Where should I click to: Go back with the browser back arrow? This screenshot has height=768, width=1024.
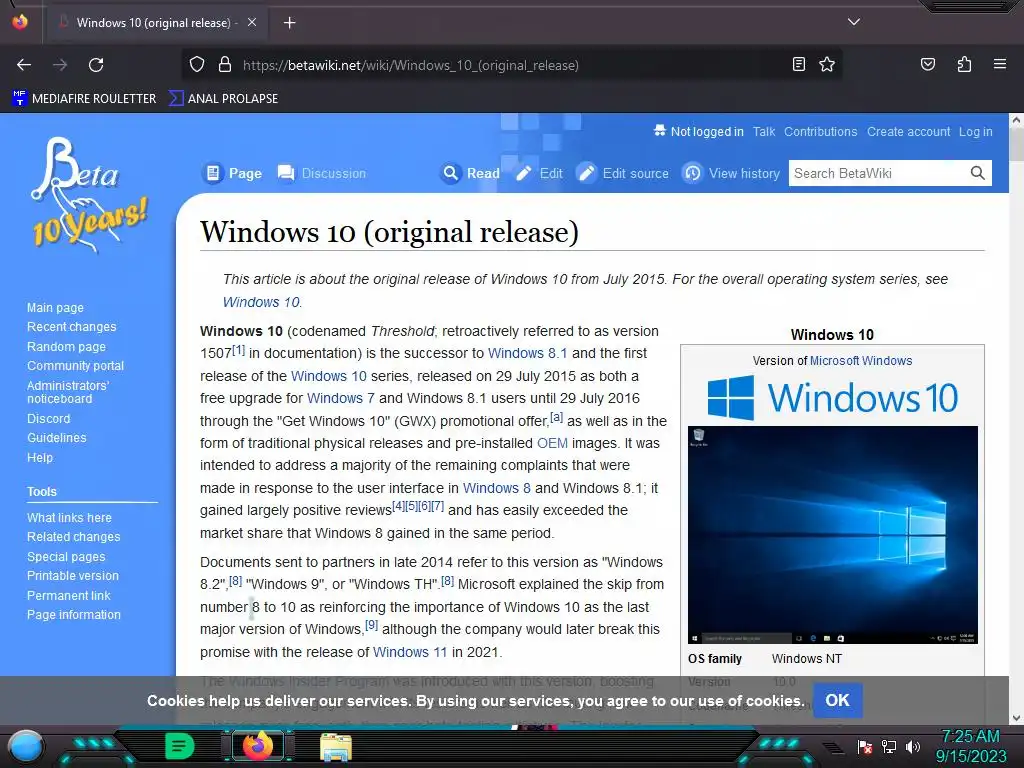click(x=24, y=65)
